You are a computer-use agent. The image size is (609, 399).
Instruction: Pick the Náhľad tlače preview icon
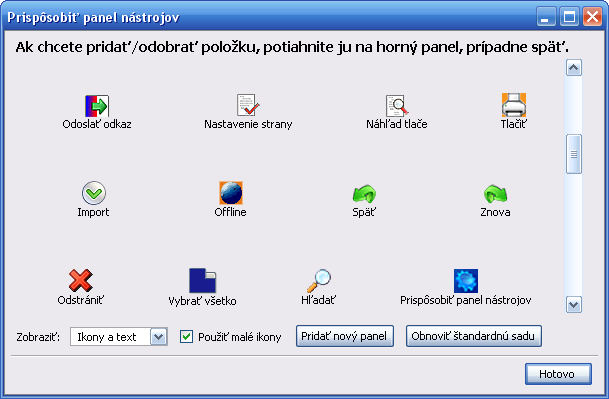click(x=397, y=106)
